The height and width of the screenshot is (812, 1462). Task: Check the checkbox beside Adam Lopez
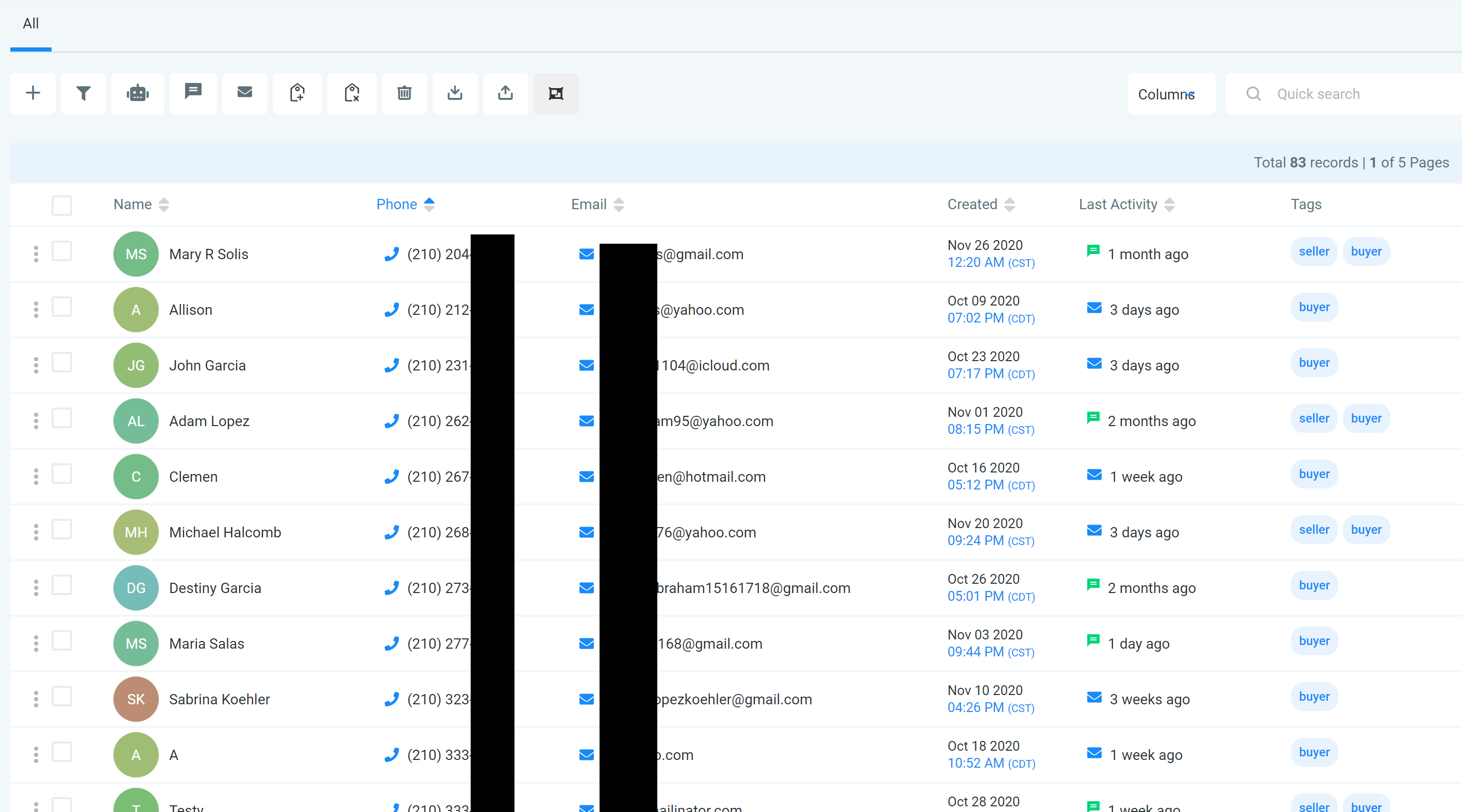pyautogui.click(x=62, y=418)
